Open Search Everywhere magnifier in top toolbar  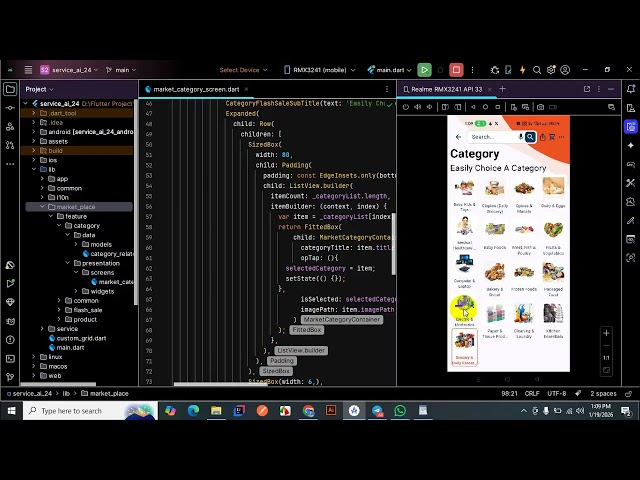click(537, 70)
